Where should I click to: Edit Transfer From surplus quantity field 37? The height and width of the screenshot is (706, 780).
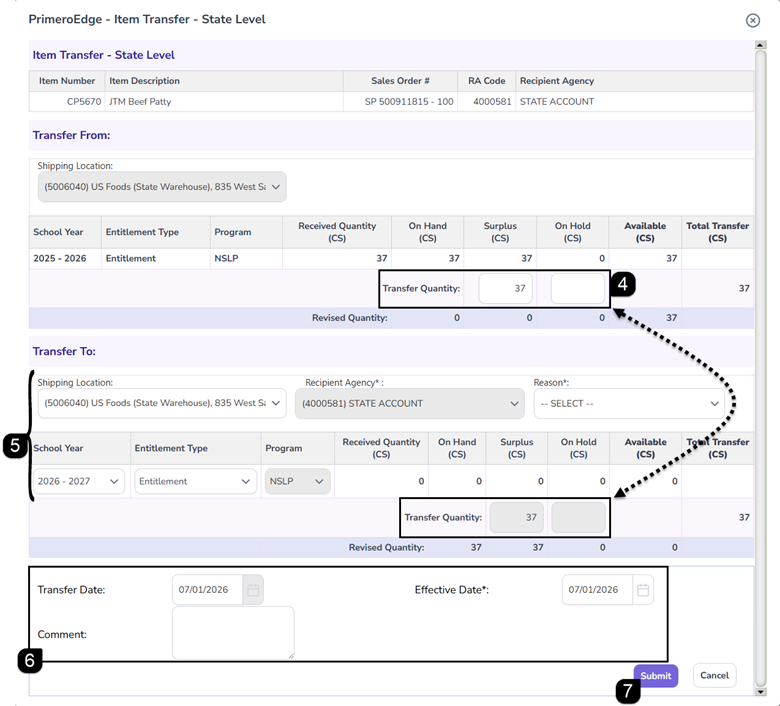[x=505, y=289]
